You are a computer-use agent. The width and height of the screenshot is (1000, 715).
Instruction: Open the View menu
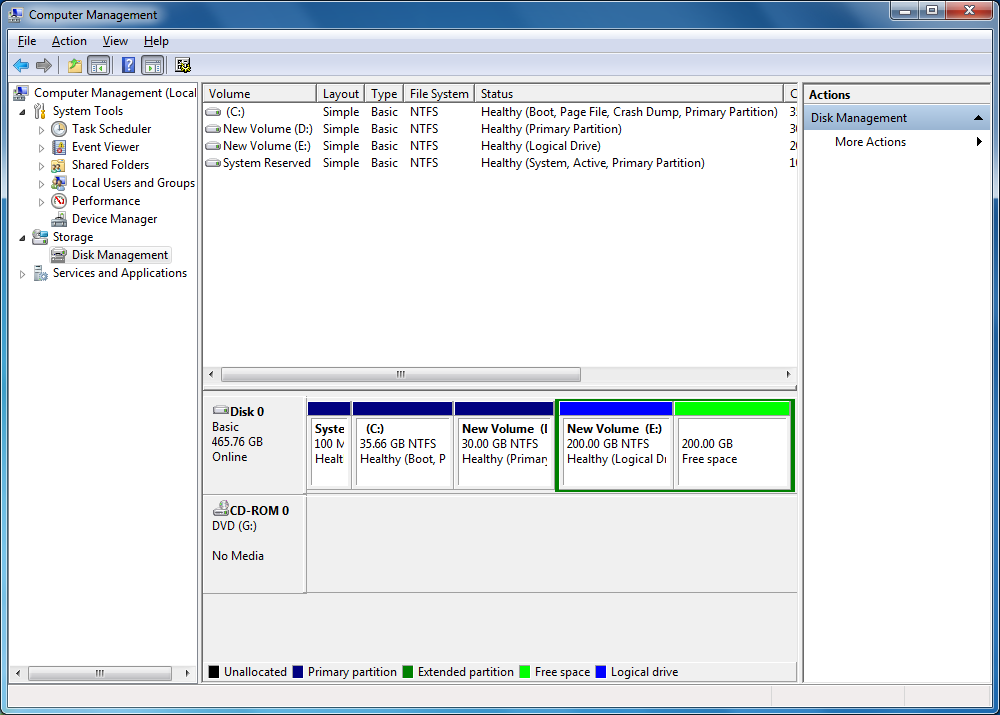115,41
